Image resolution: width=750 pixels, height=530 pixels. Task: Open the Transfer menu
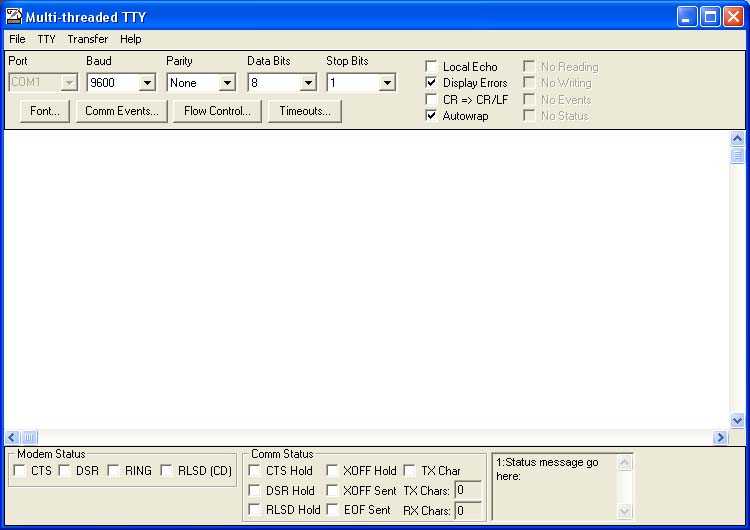point(88,39)
